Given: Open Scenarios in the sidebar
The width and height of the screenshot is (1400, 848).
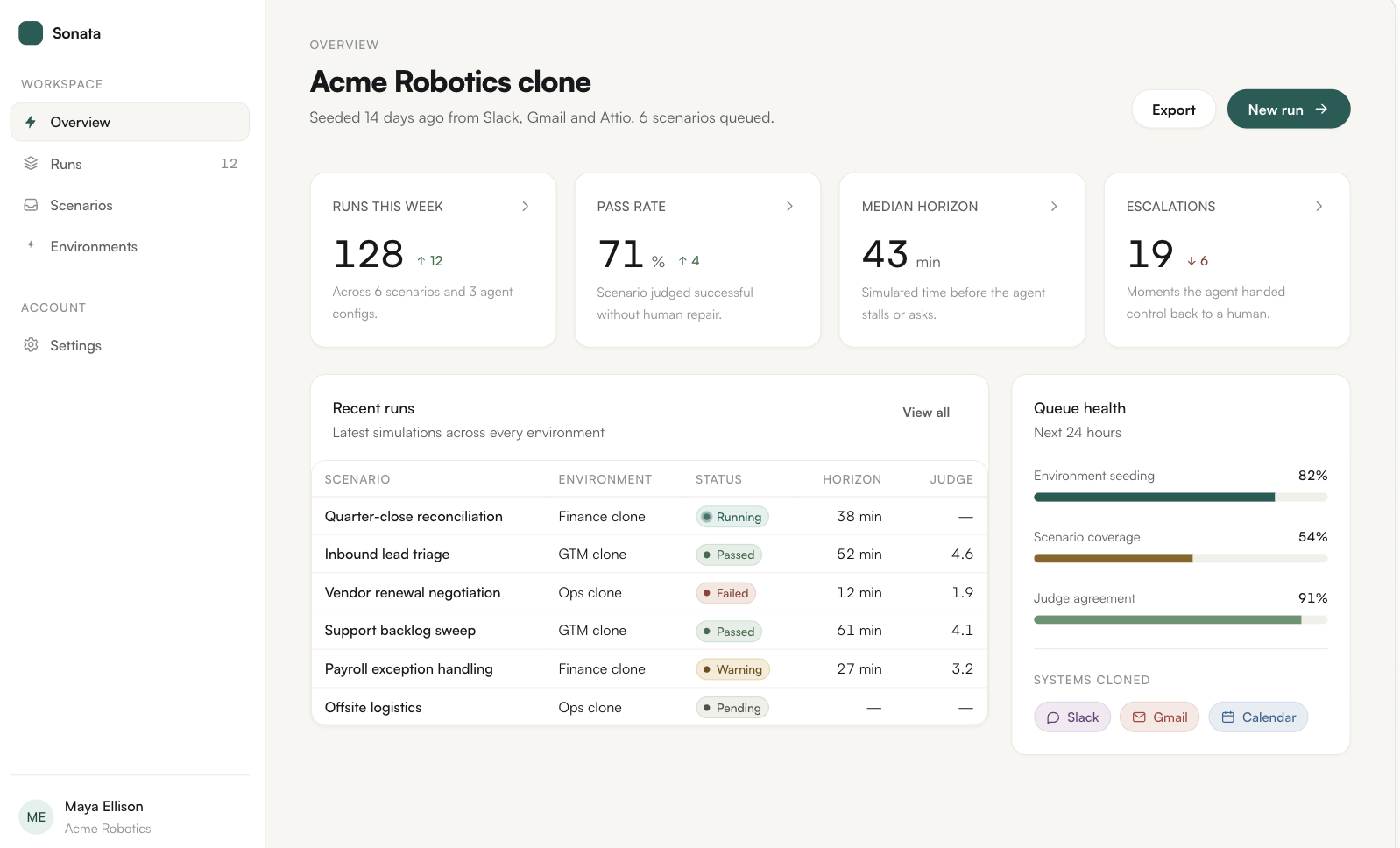Looking at the screenshot, I should point(130,205).
